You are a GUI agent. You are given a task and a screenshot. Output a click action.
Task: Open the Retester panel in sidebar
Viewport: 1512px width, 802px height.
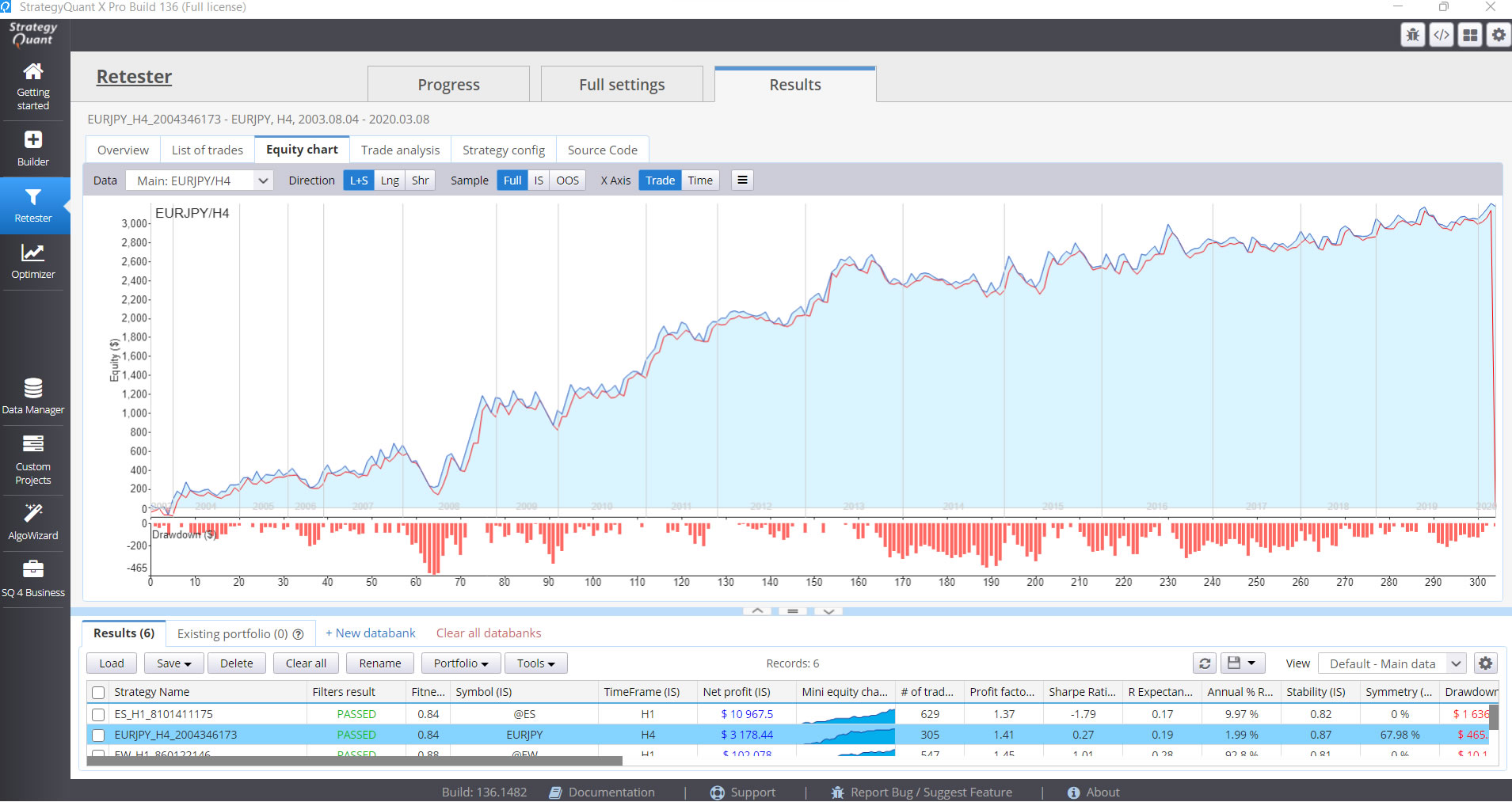[32, 206]
